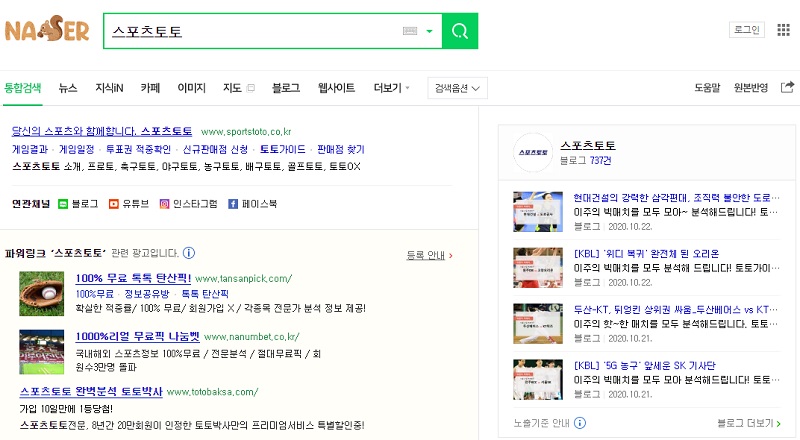
Task: Click thumbnail of 두산-KT blog post
Action: tap(538, 324)
